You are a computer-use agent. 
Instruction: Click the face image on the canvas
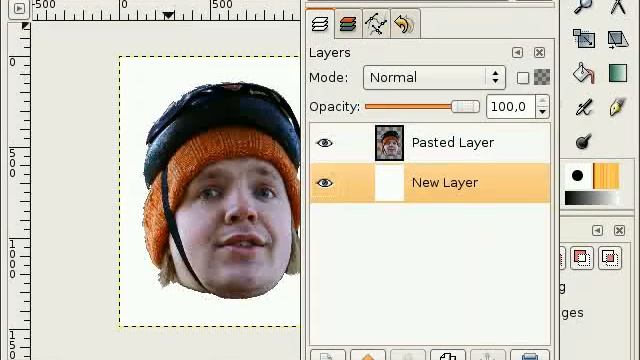click(222, 190)
